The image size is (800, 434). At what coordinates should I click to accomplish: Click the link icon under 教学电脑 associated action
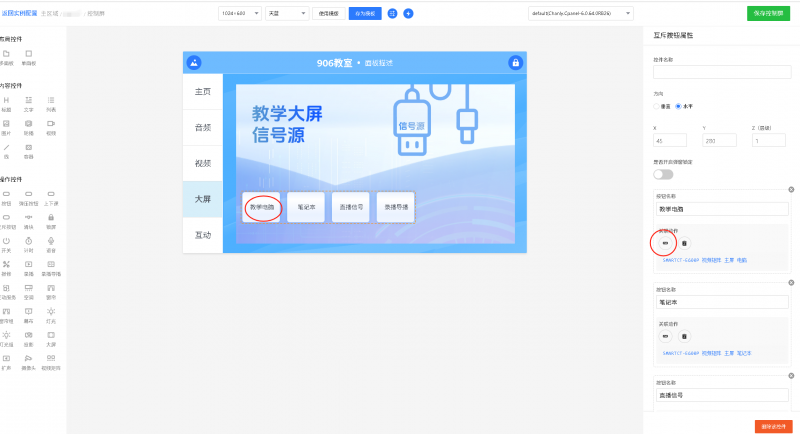pos(666,243)
